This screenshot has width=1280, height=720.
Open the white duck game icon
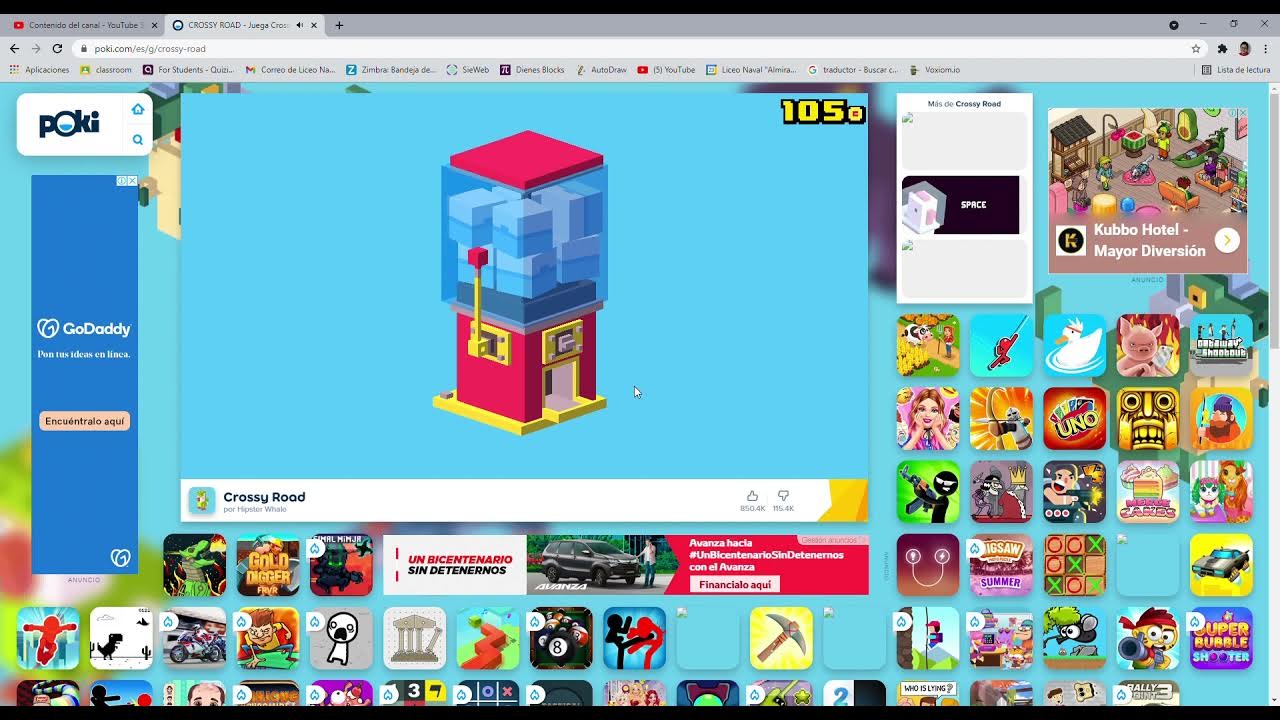(1075, 345)
